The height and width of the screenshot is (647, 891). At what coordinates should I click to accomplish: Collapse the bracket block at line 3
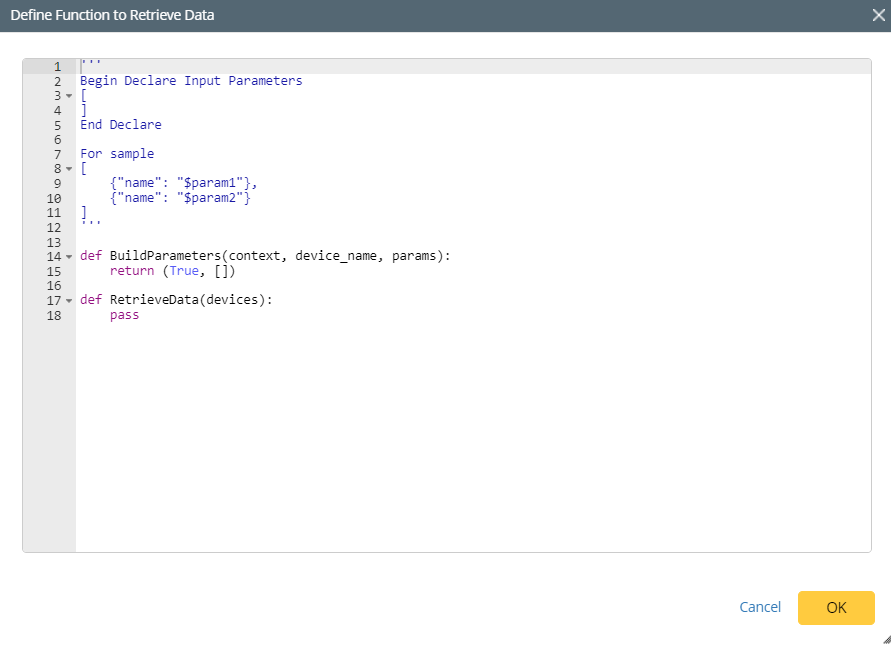pyautogui.click(x=69, y=96)
